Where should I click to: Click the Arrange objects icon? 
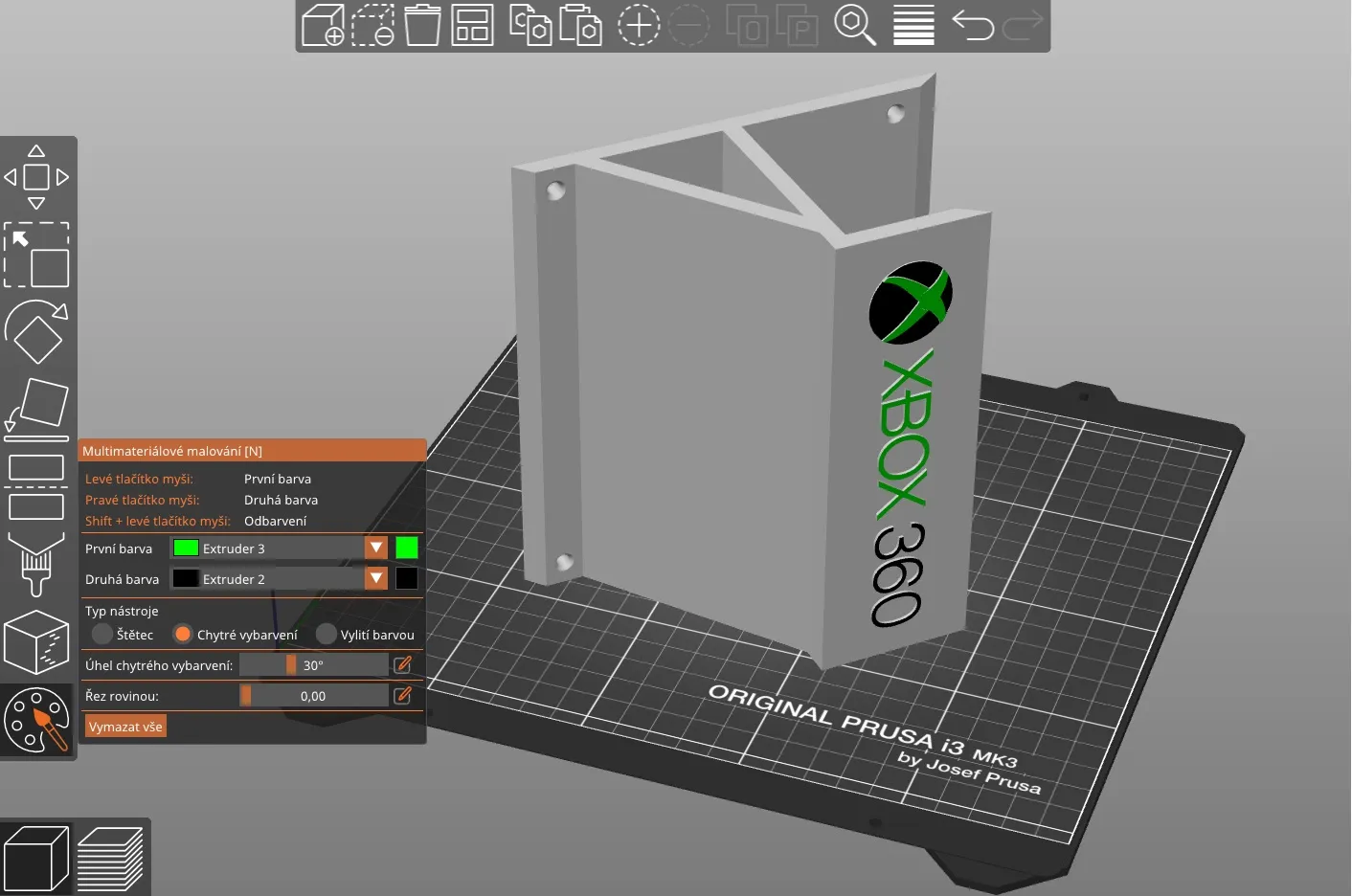(x=472, y=25)
